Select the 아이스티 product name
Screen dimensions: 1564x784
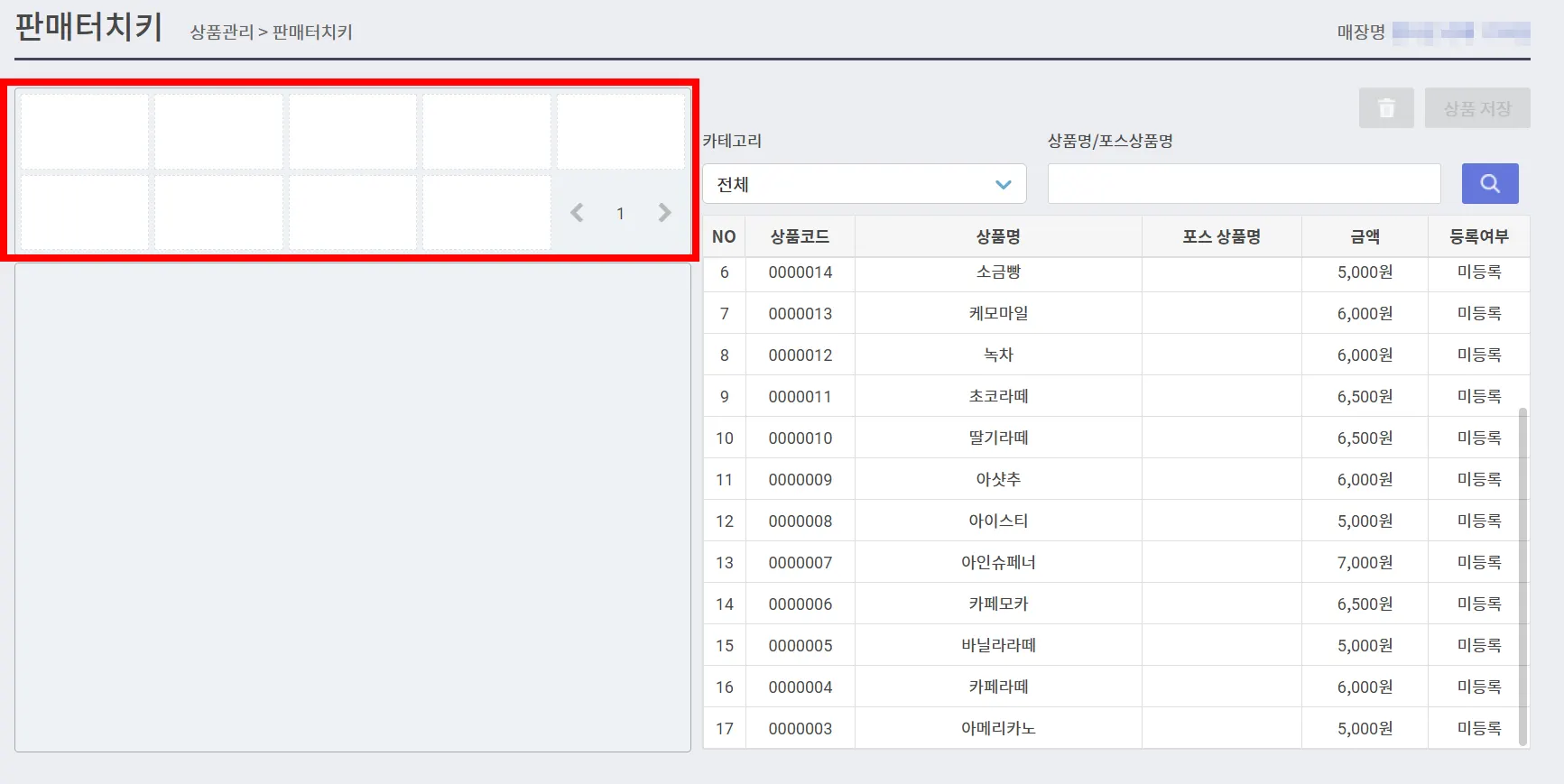coord(998,521)
